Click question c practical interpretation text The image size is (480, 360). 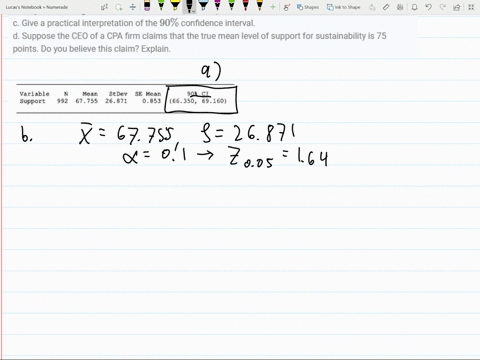(134, 23)
